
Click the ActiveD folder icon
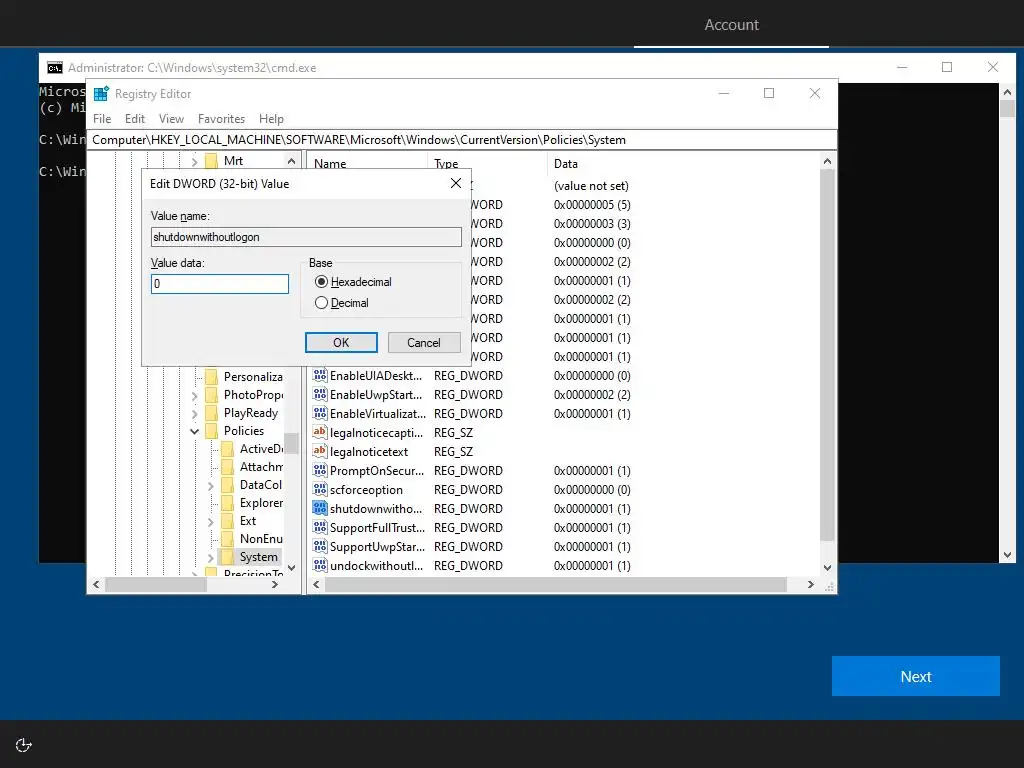click(x=227, y=449)
